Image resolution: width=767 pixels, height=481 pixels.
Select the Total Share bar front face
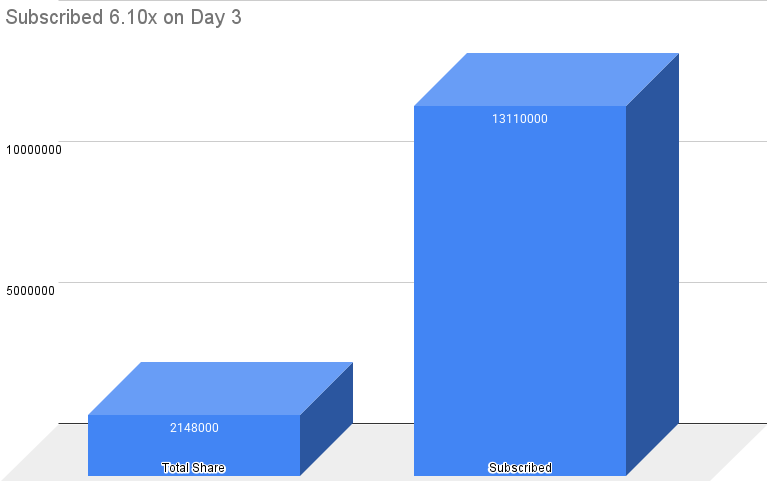pos(194,447)
